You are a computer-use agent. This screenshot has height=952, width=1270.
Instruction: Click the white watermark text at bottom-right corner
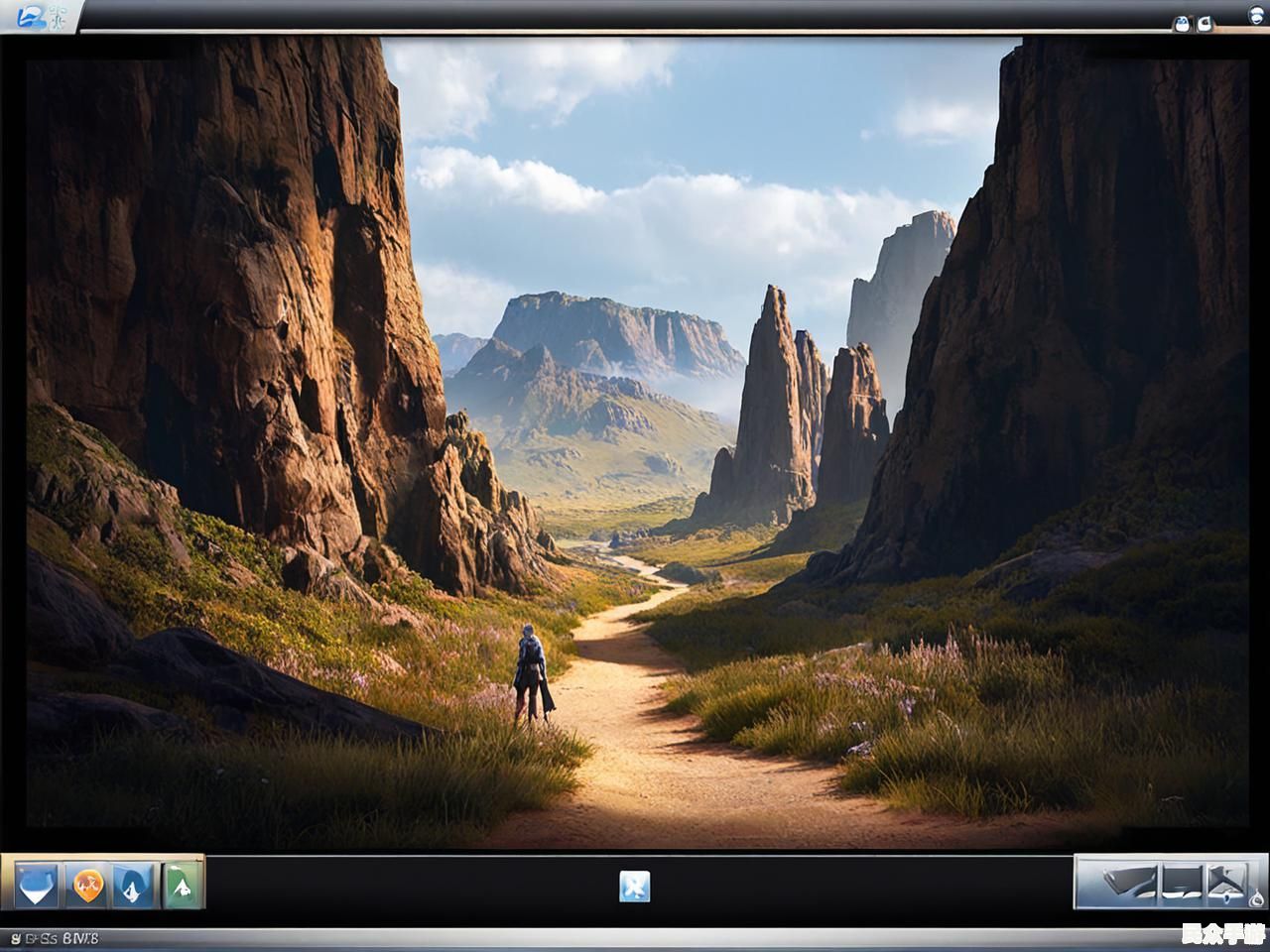coord(1230,934)
